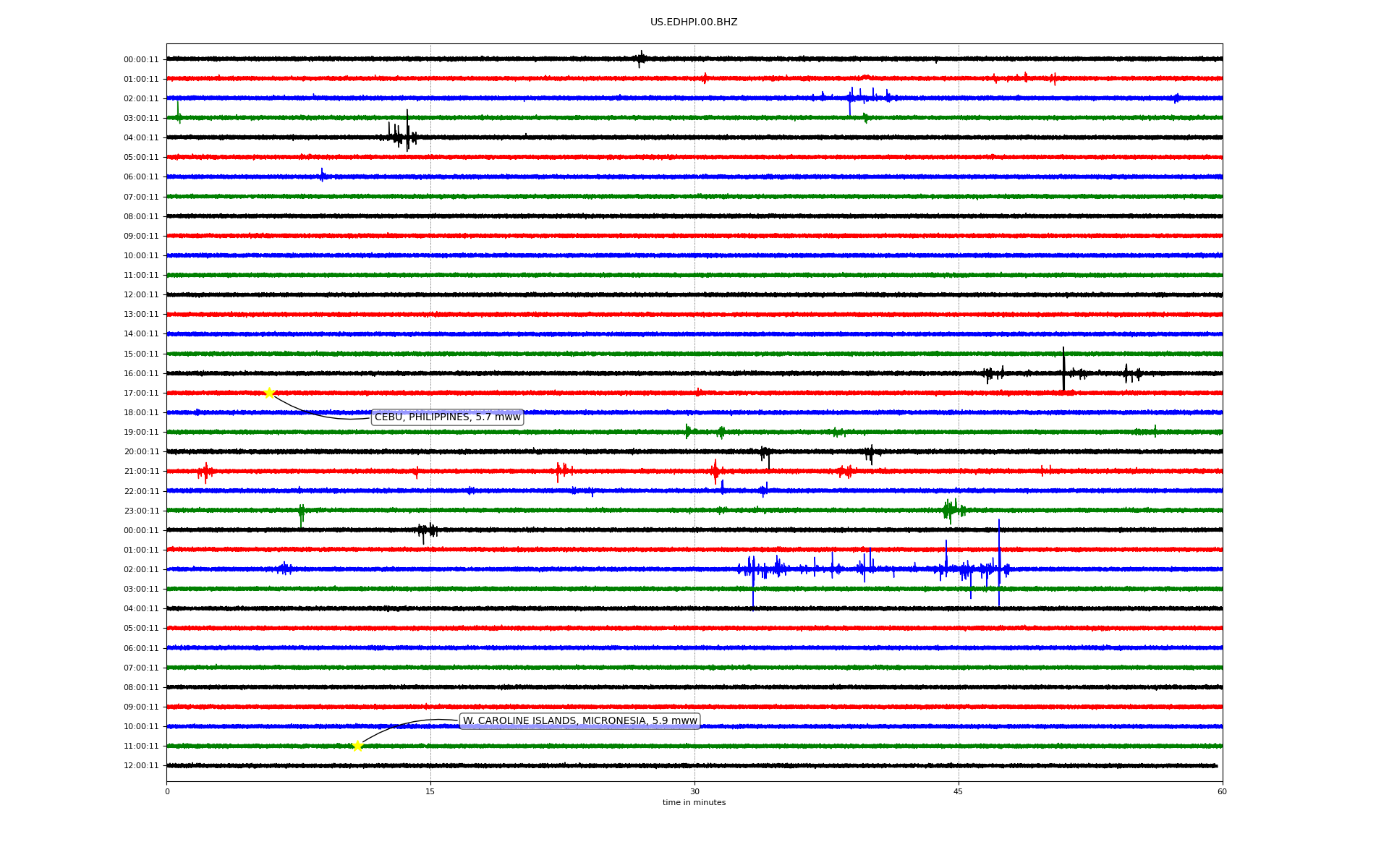1389x868 pixels.
Task: Click the 16:00:11 time label
Action: (141, 373)
